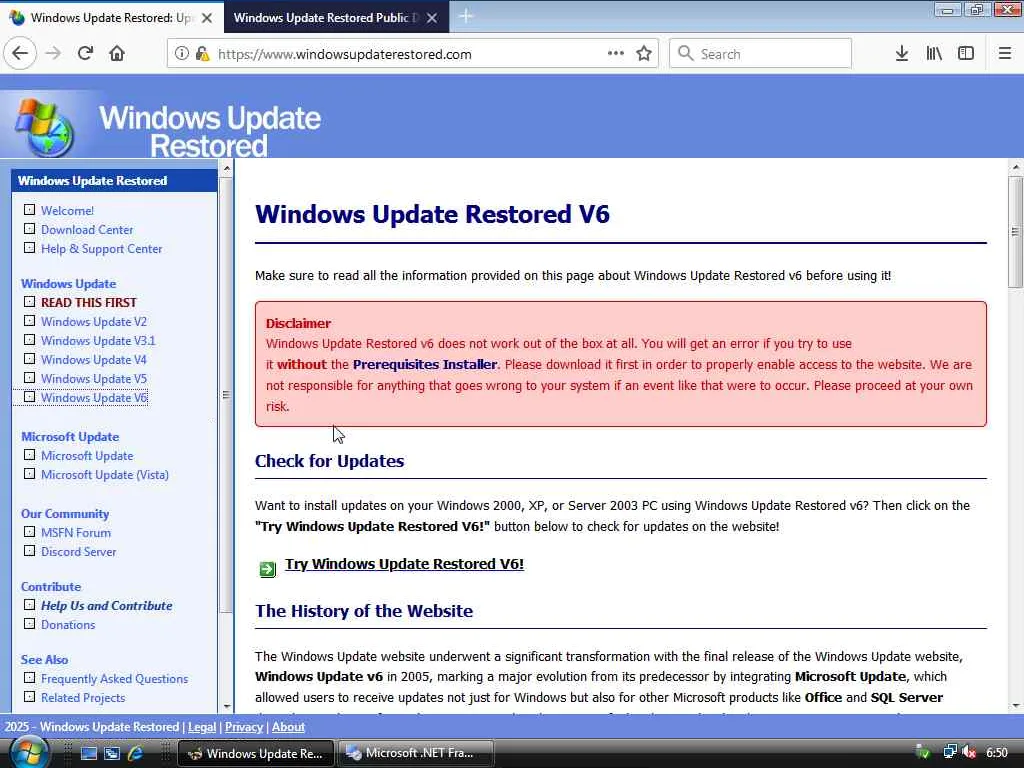Click the green shield tray icon
The height and width of the screenshot is (768, 1024).
click(x=923, y=752)
